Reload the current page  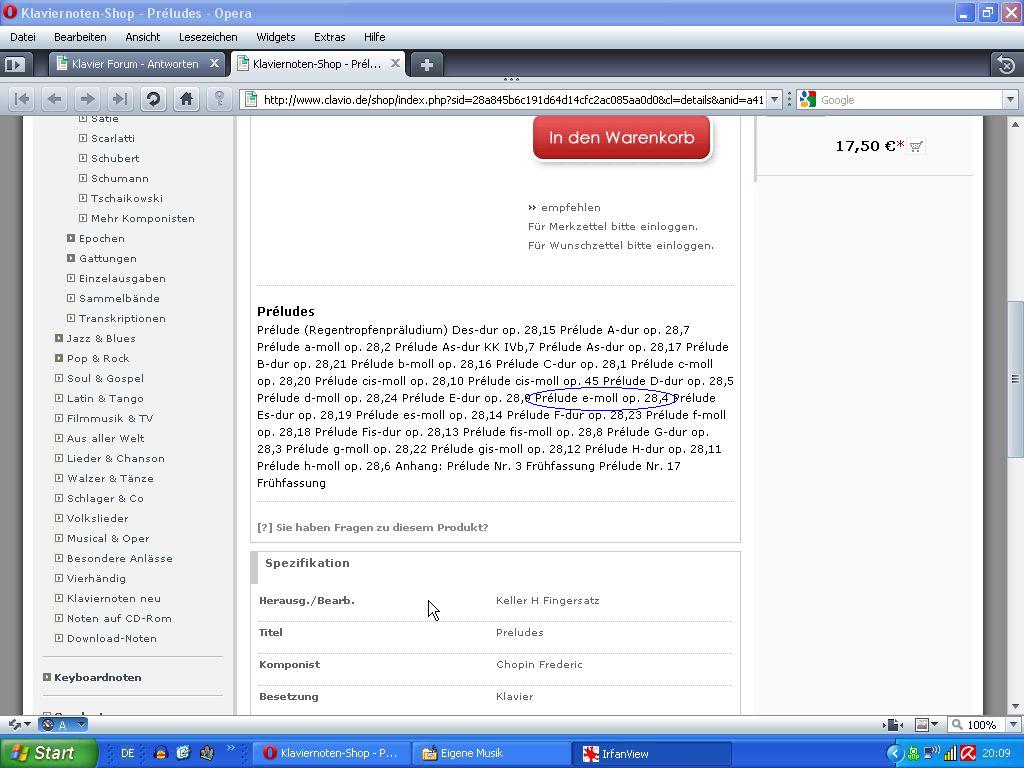pos(153,99)
